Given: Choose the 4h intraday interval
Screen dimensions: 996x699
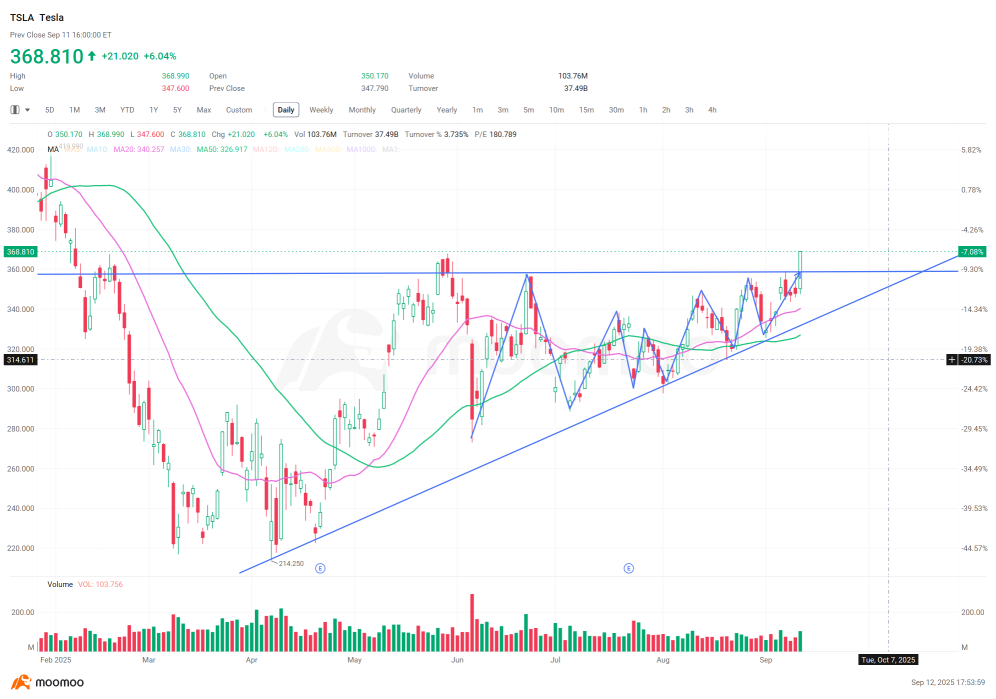Looking at the screenshot, I should click(712, 110).
